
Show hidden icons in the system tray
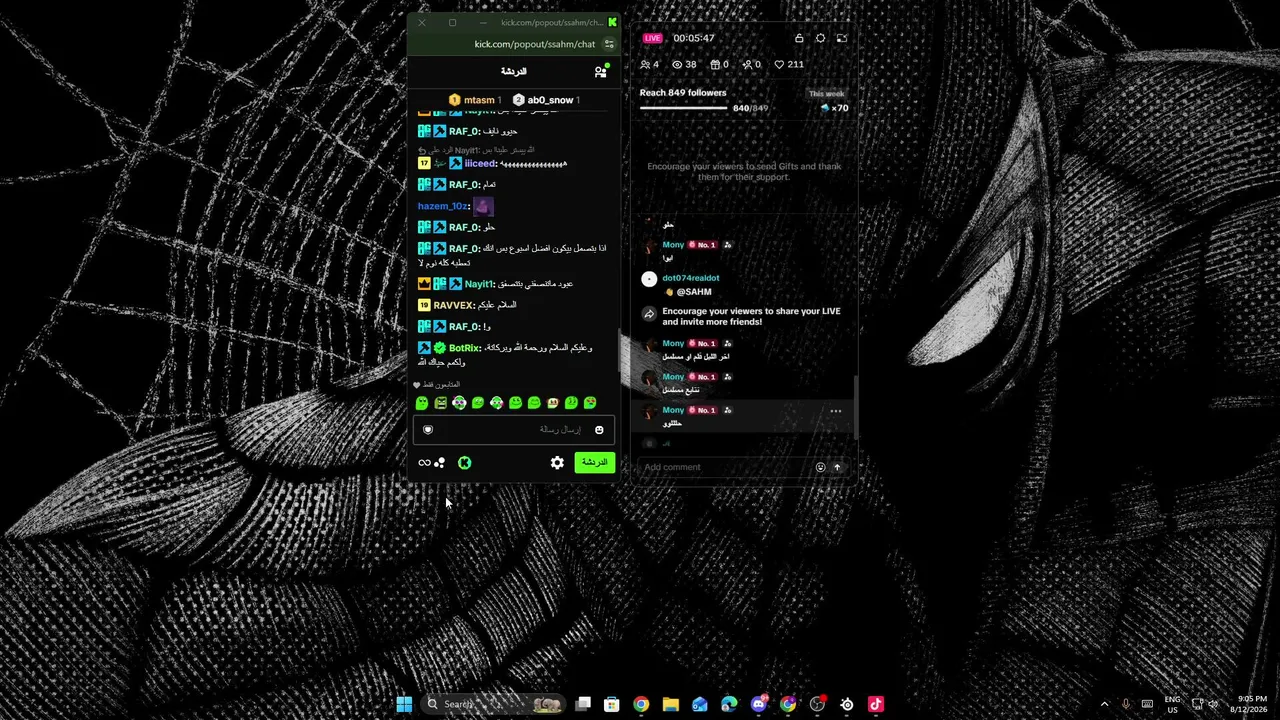tap(1104, 704)
